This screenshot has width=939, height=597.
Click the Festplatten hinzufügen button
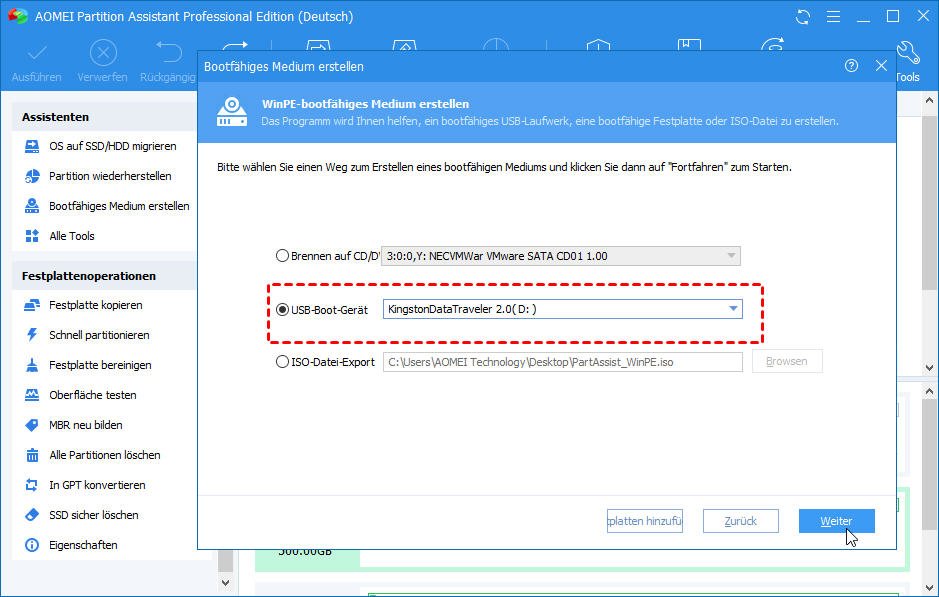coord(645,521)
